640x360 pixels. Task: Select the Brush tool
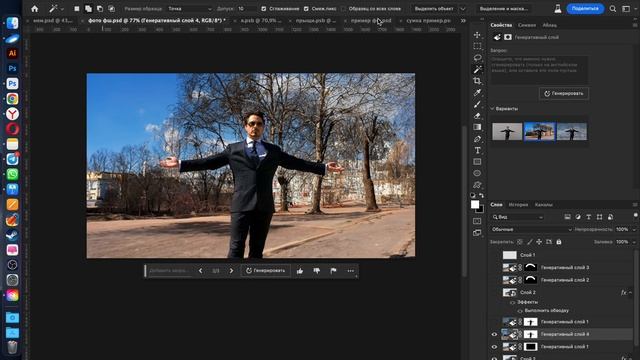coord(477,104)
